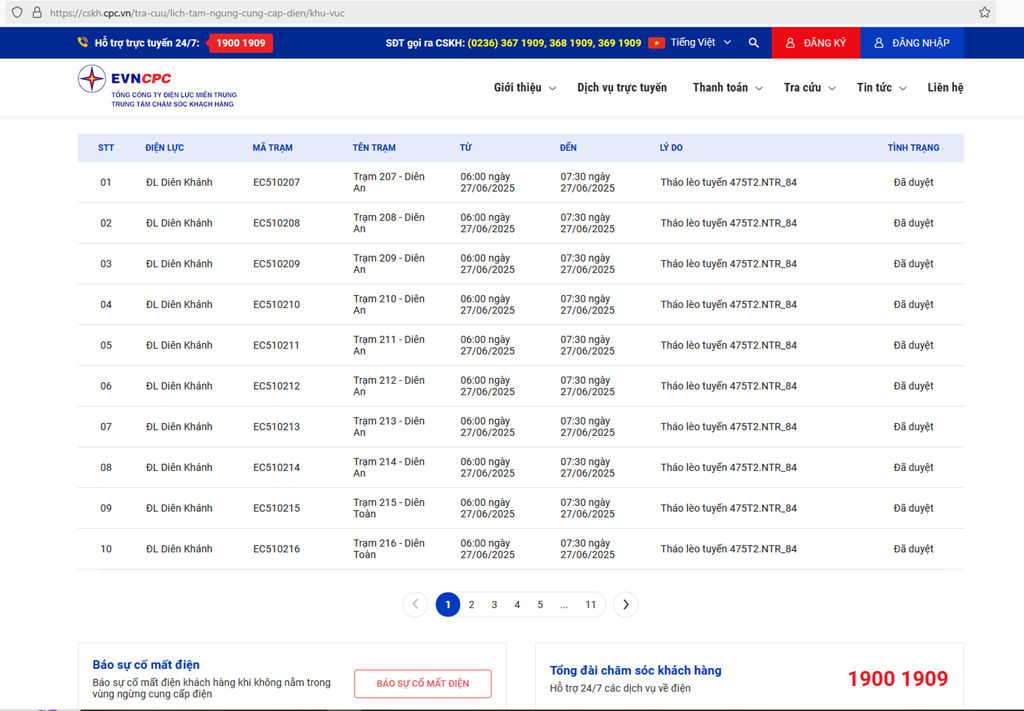The width and height of the screenshot is (1024, 711).
Task: Open the Tiếng Việt language dropdown
Action: [700, 42]
